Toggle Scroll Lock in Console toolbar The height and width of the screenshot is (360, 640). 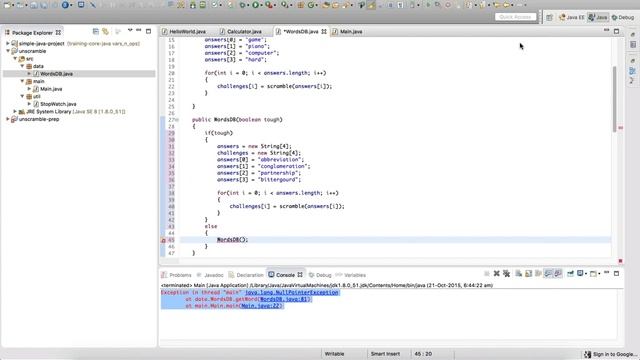(x=529, y=273)
